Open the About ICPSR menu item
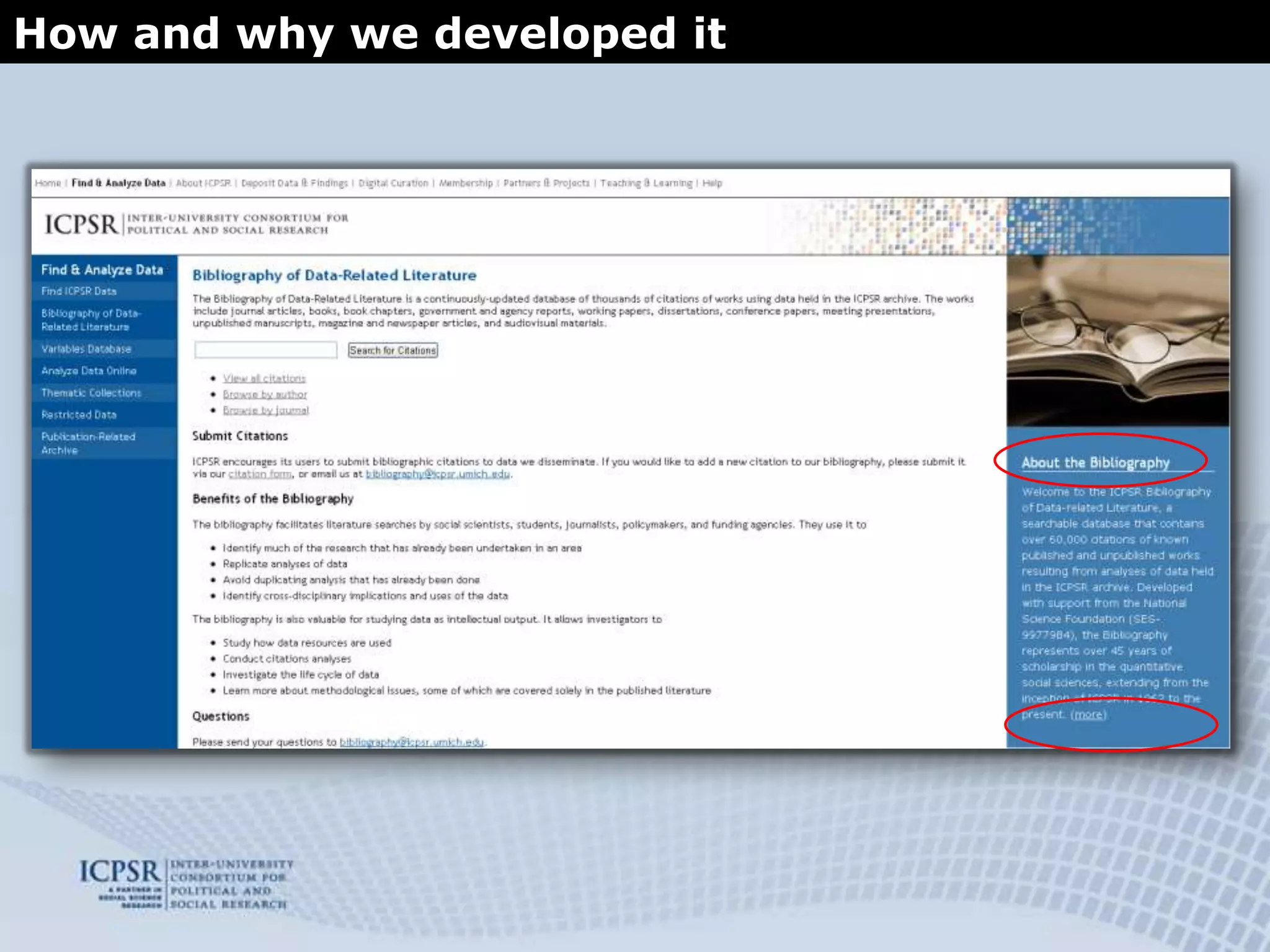Viewport: 1270px width, 952px height. coord(203,183)
